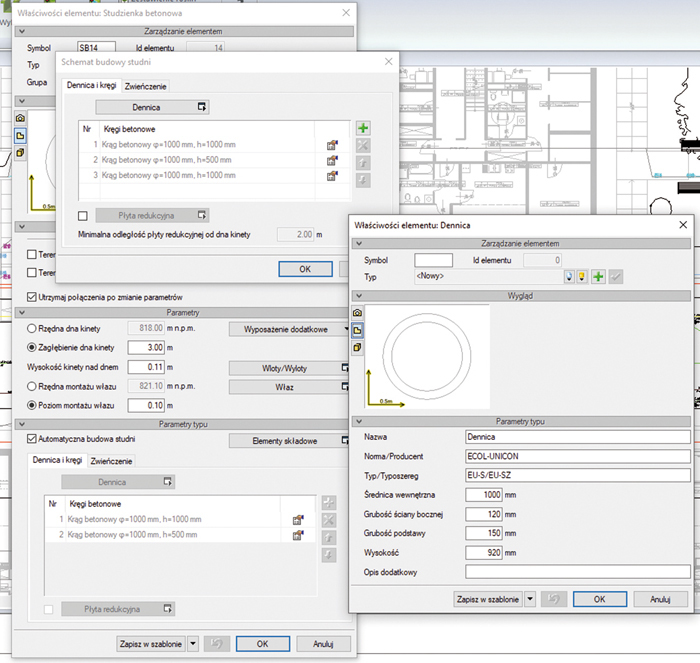The width and height of the screenshot is (700, 663).
Task: Click green plus icon beside Typ in Dennica
Action: click(598, 277)
